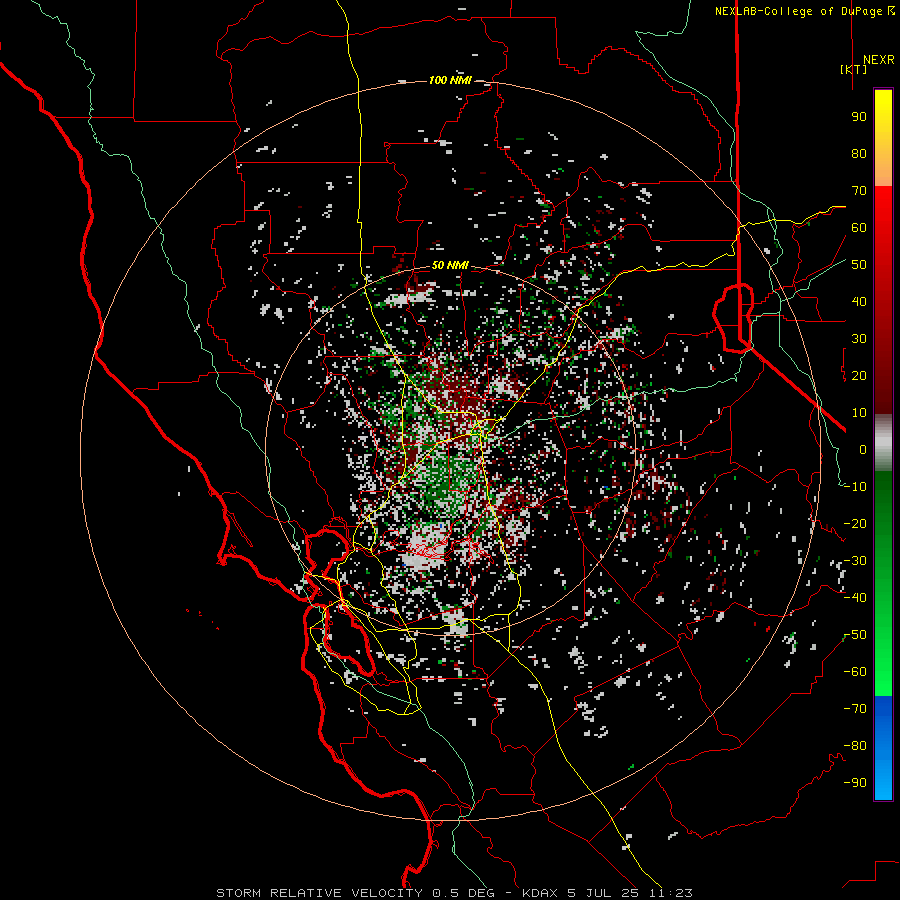
Task: Click the 50 value on the velocity scale
Action: point(859,265)
